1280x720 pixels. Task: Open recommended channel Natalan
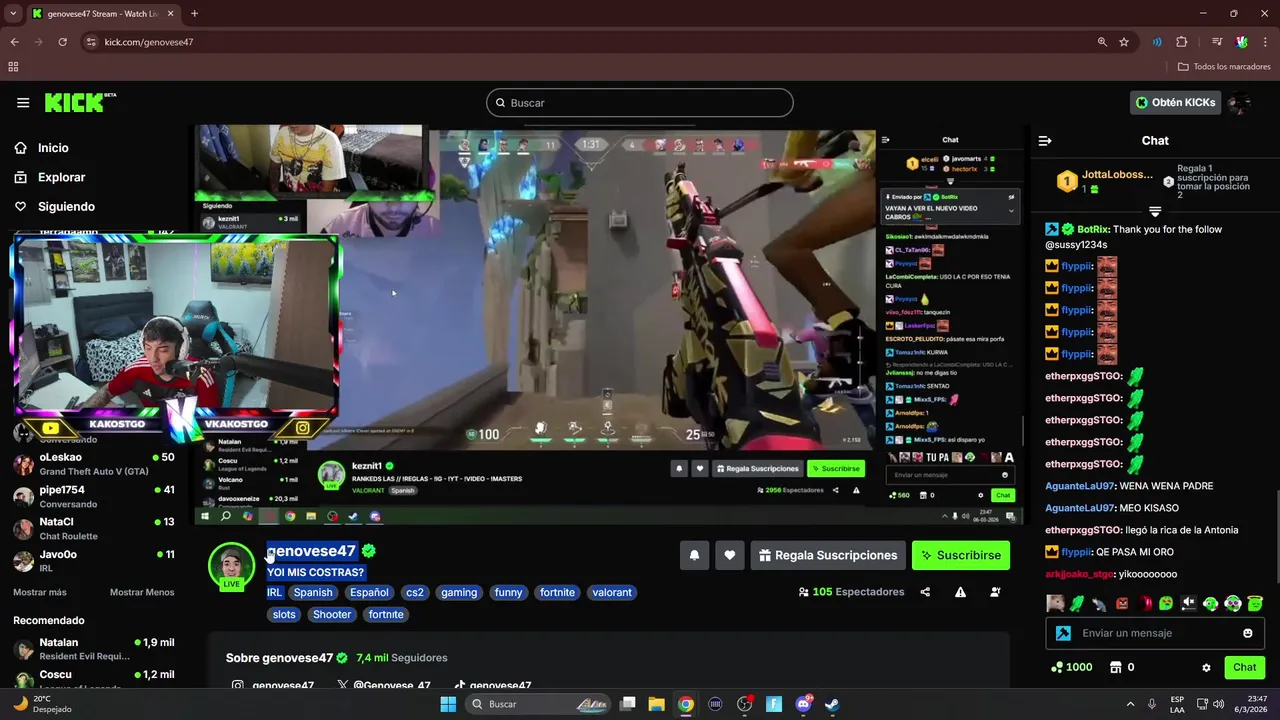[x=94, y=648]
